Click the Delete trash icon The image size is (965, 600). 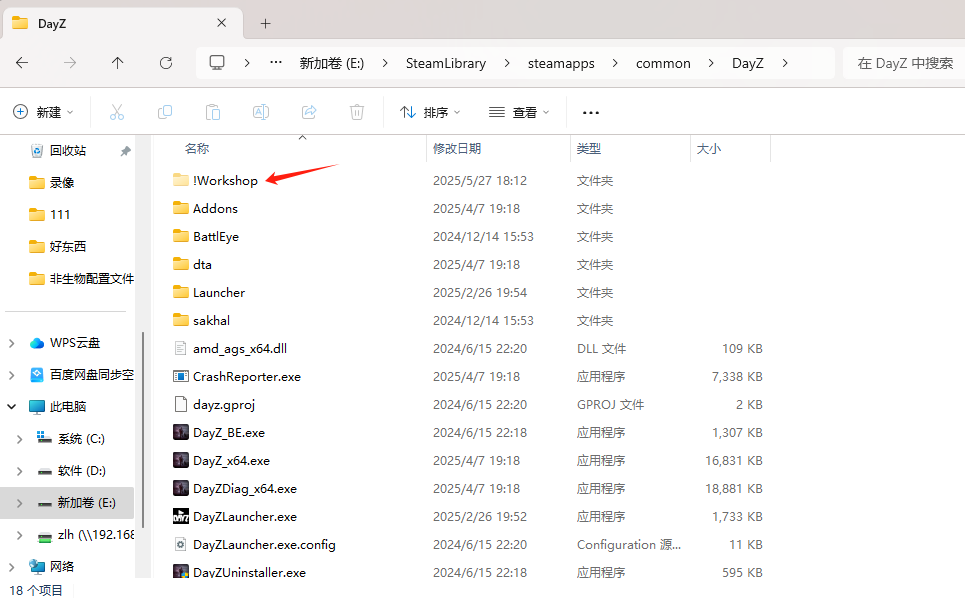tap(357, 112)
